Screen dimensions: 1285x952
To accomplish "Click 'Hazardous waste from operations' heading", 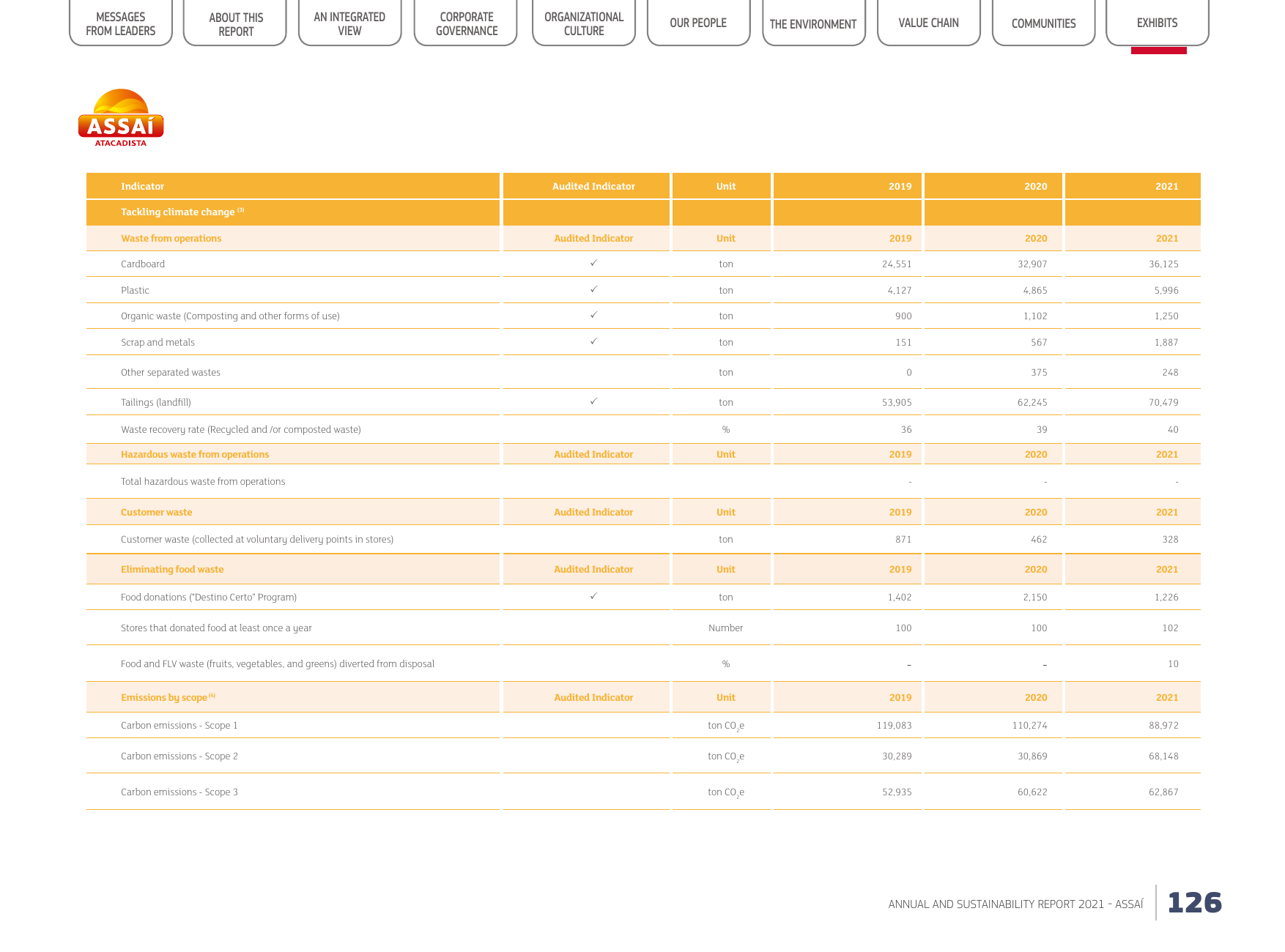I will tap(195, 454).
